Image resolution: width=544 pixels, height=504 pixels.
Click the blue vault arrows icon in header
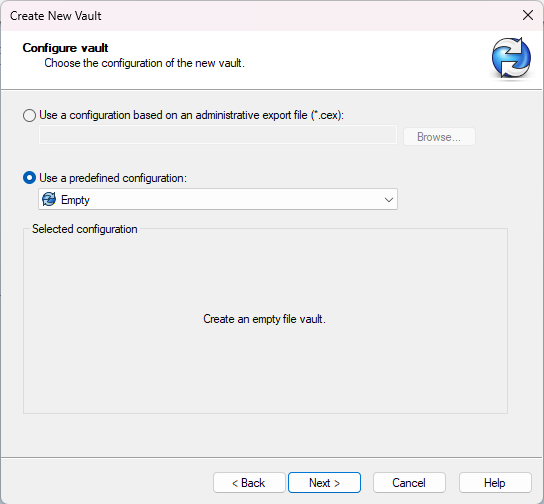click(511, 58)
